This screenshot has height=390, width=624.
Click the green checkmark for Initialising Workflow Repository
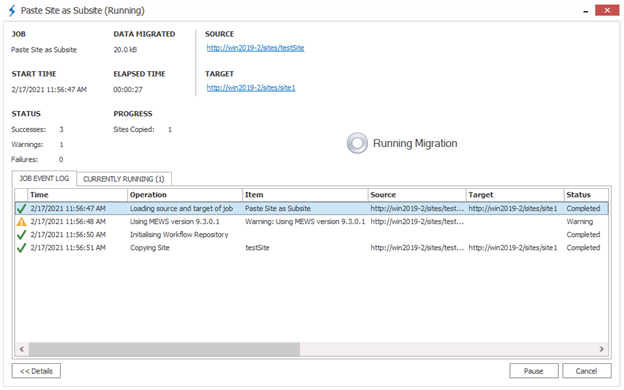pos(21,235)
